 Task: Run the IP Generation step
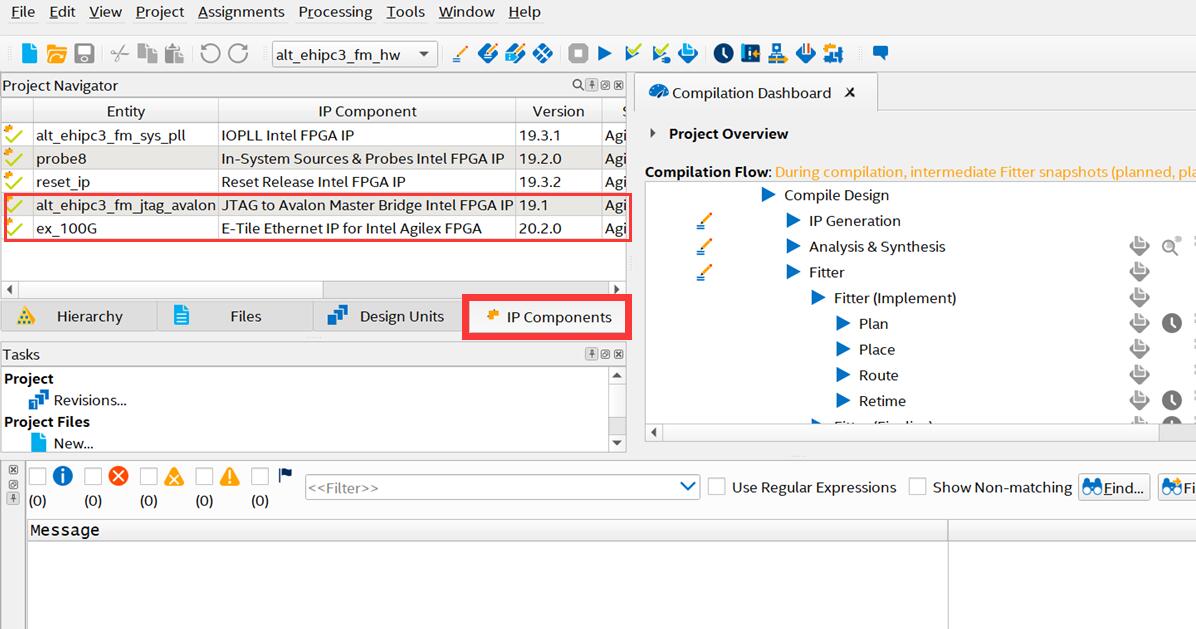tap(793, 221)
